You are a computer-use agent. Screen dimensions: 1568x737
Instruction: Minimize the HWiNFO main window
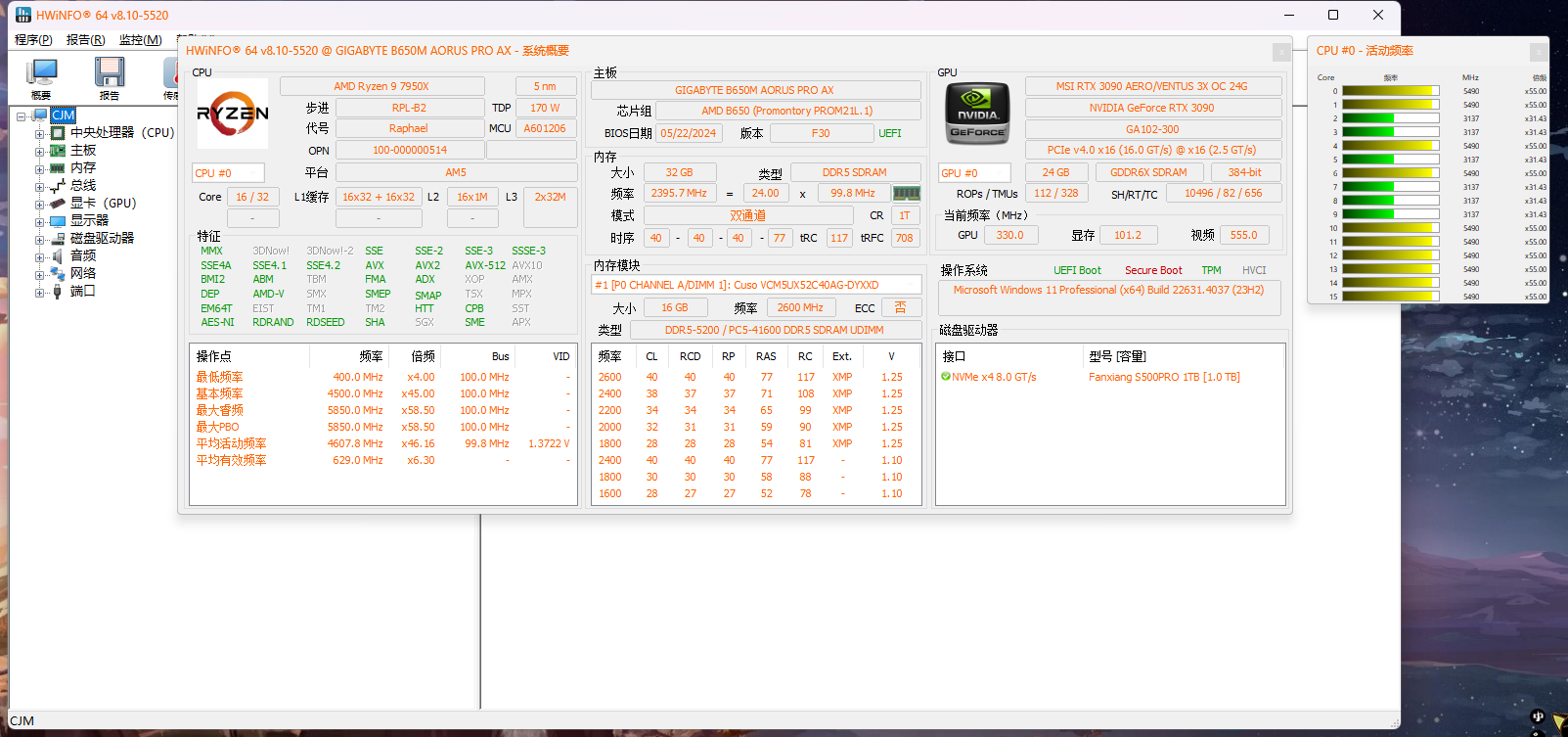pos(1289,15)
